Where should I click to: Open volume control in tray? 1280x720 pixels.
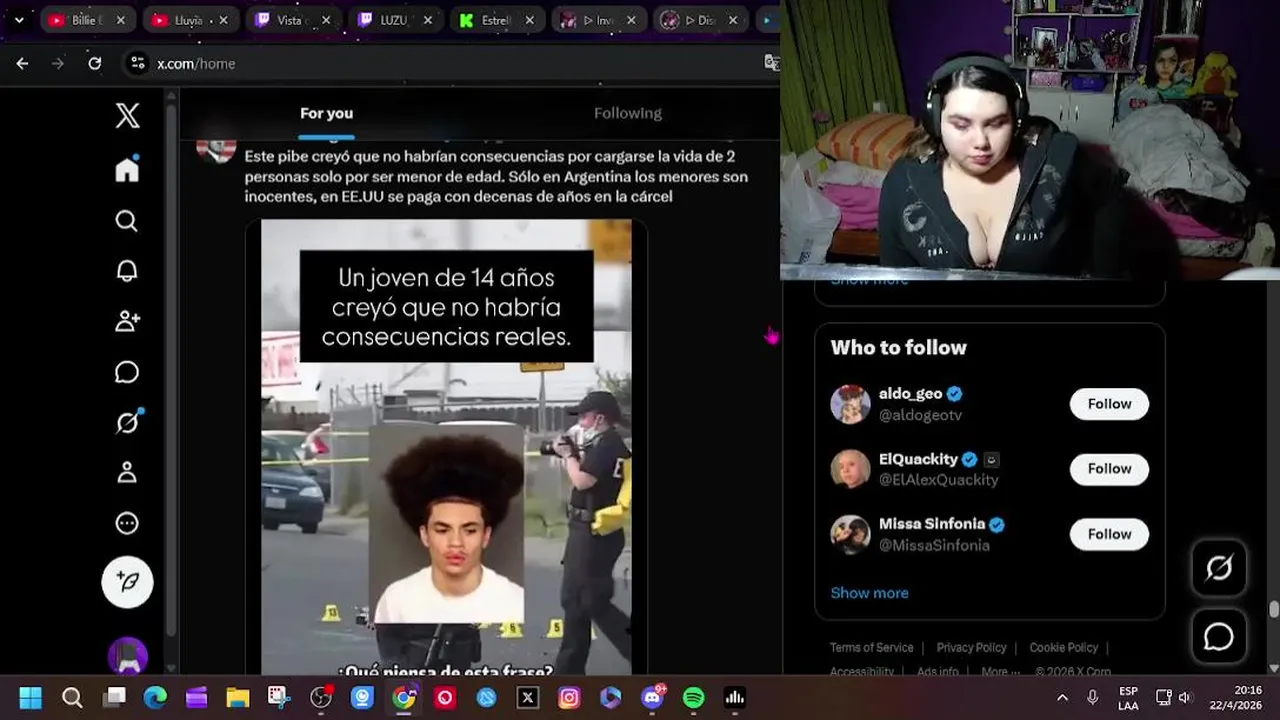pos(1185,698)
